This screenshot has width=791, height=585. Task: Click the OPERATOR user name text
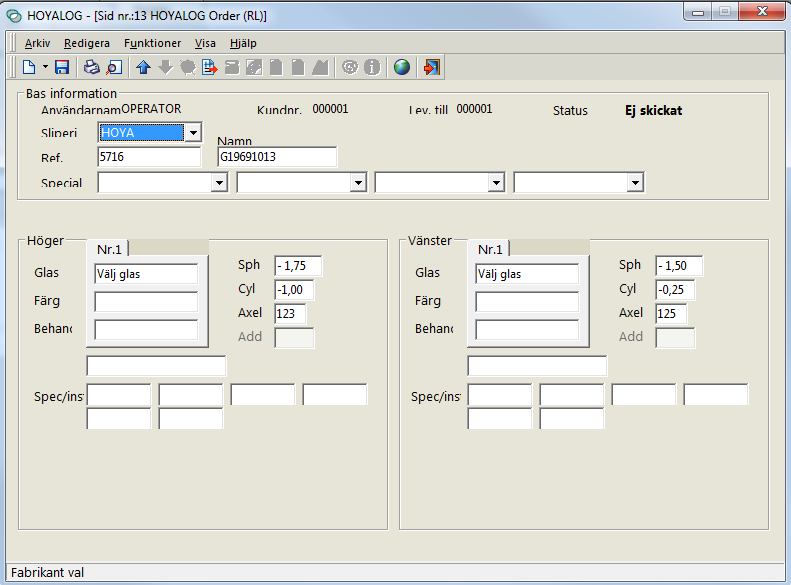151,109
